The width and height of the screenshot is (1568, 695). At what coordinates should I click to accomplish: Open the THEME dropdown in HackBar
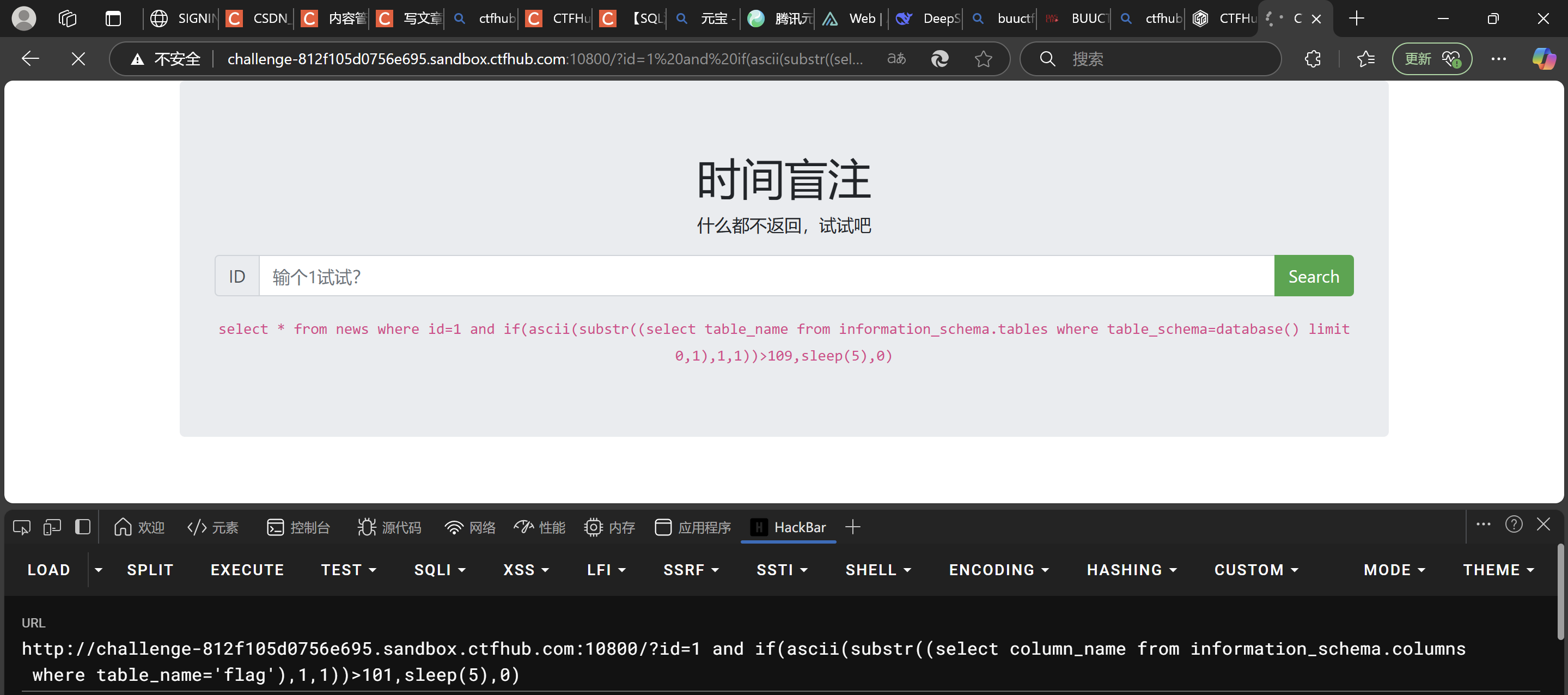pos(1498,570)
